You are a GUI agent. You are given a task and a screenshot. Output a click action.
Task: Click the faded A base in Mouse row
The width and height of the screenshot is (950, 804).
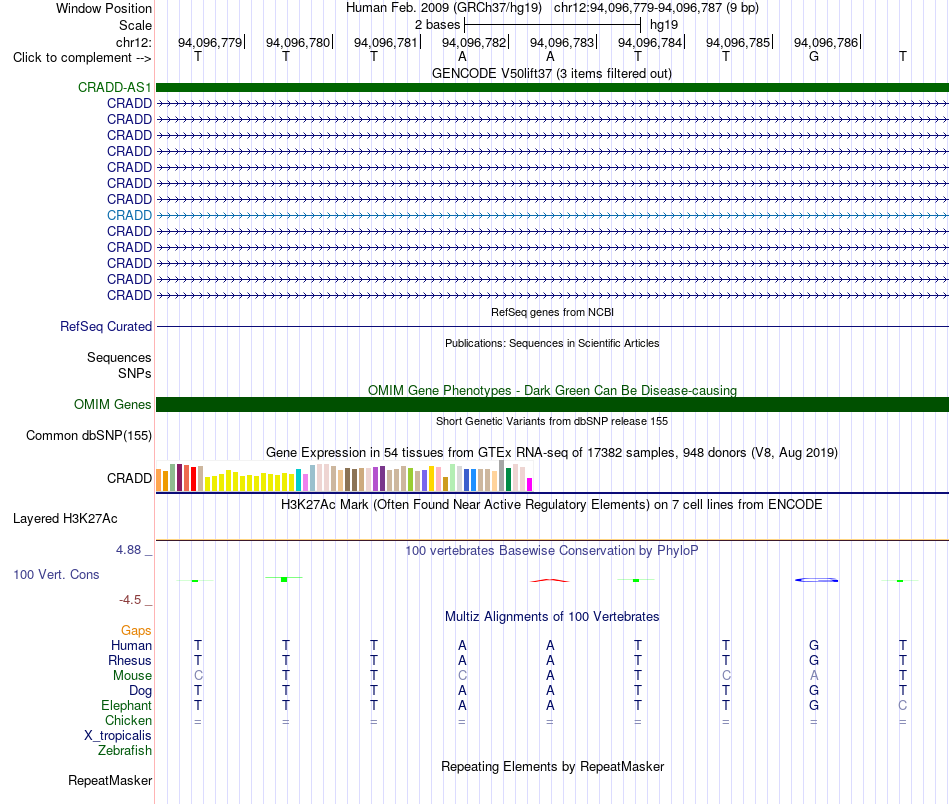pos(814,676)
